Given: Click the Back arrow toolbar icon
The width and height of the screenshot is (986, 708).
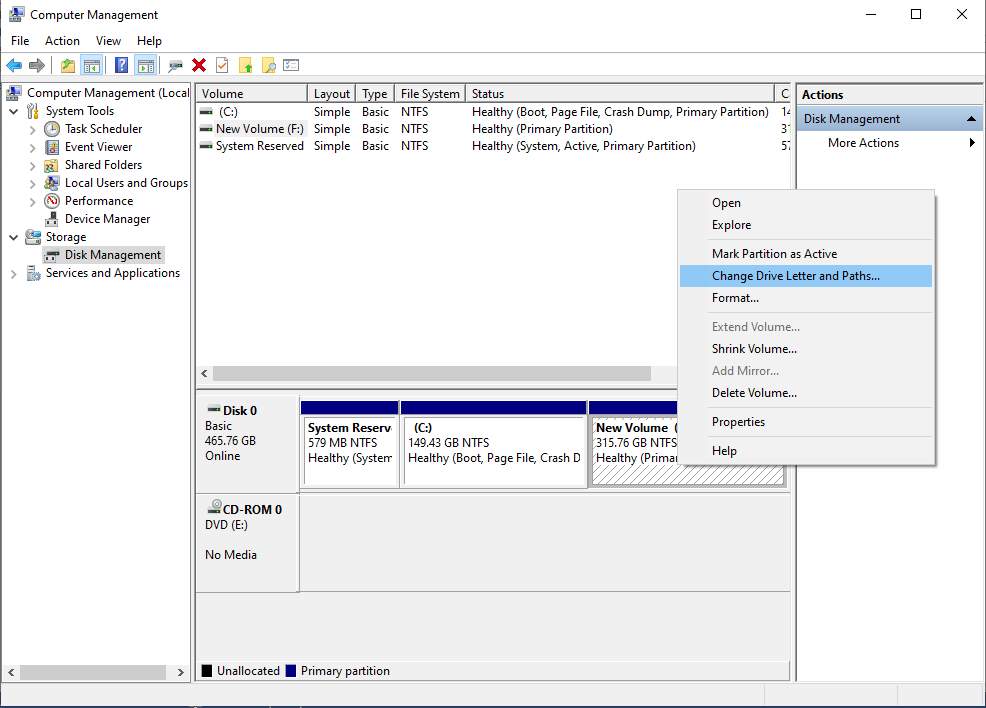Looking at the screenshot, I should tap(14, 65).
